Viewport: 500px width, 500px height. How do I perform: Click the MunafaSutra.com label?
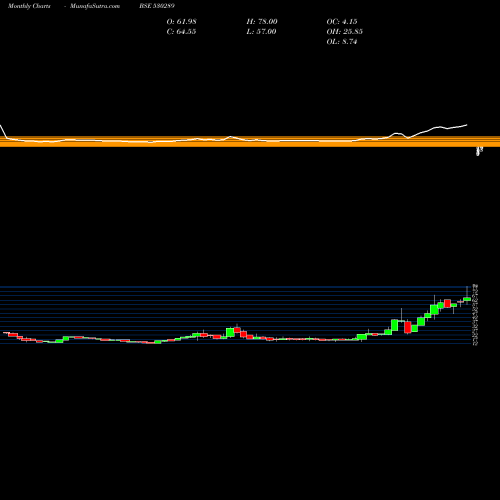[x=95, y=6]
